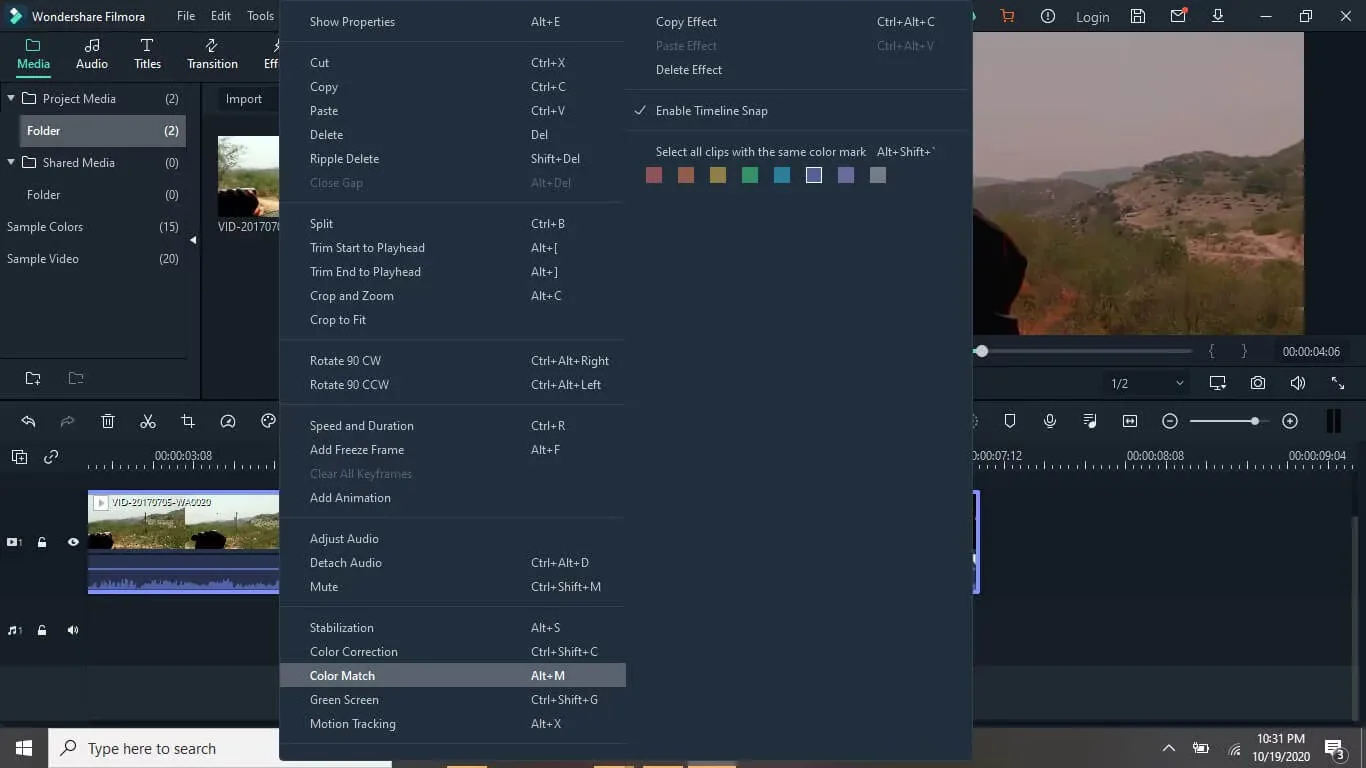This screenshot has height=768, width=1366.
Task: Take a snapshot with the camera icon under preview
Action: [1257, 382]
